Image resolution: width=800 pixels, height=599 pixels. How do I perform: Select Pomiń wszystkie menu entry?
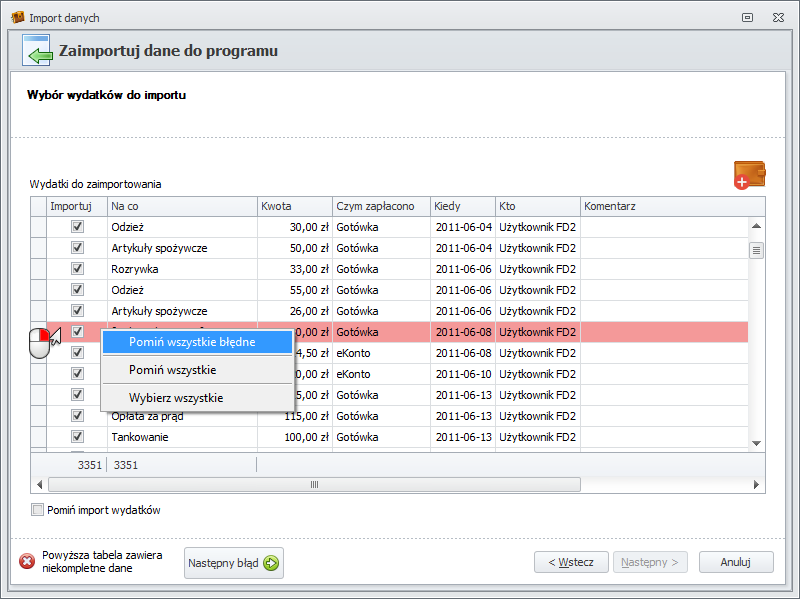click(x=172, y=370)
